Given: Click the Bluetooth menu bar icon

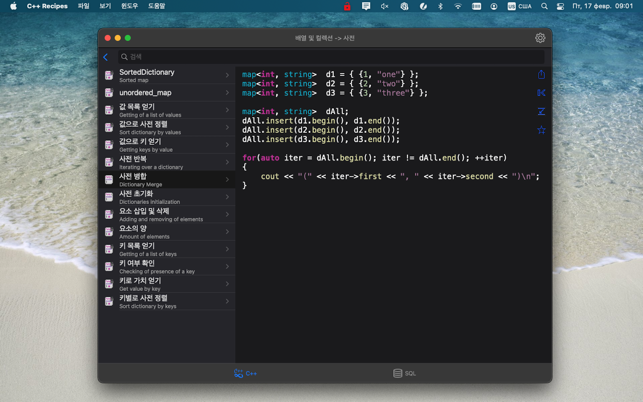Looking at the screenshot, I should coord(440,6).
